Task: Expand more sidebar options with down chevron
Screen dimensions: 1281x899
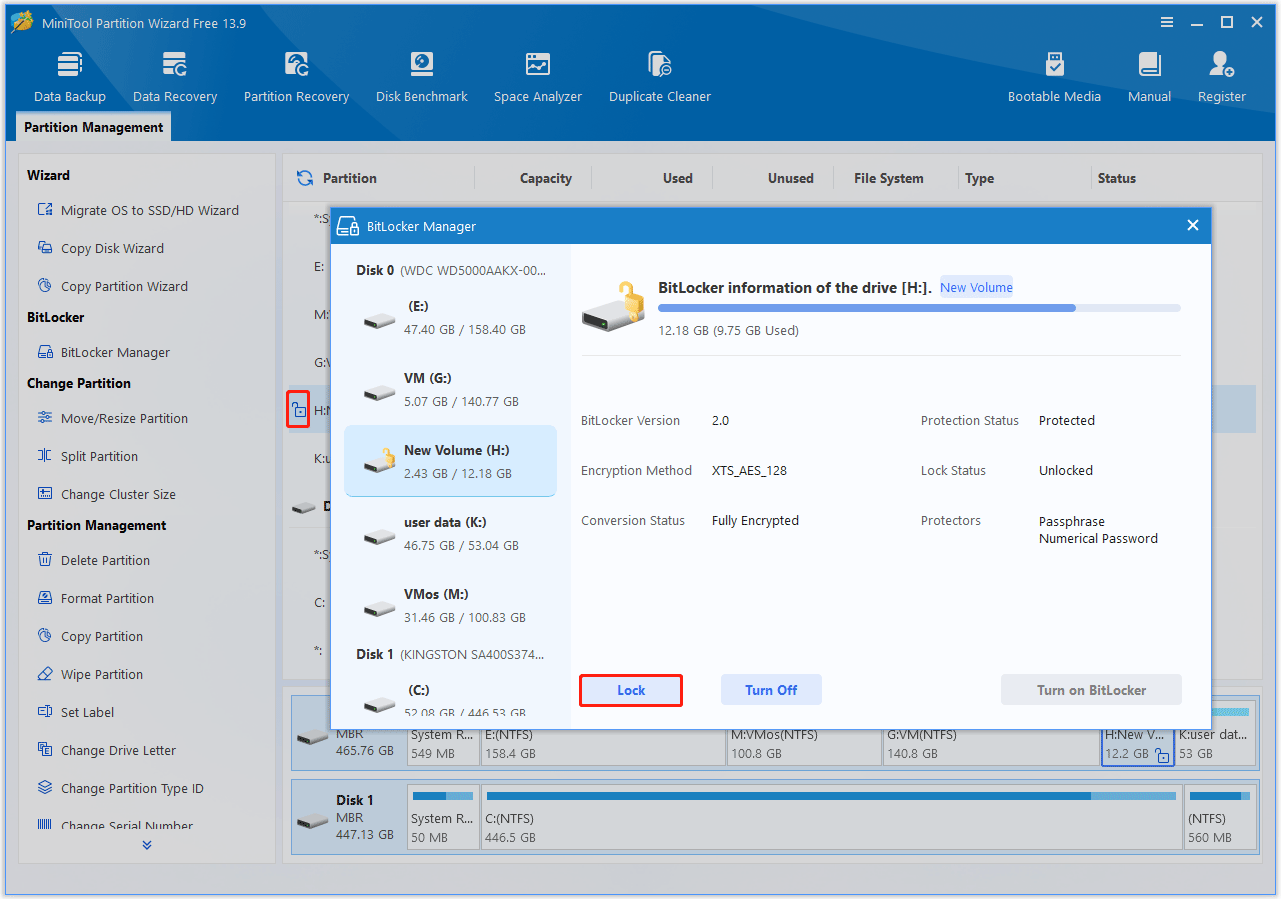Action: coord(147,845)
